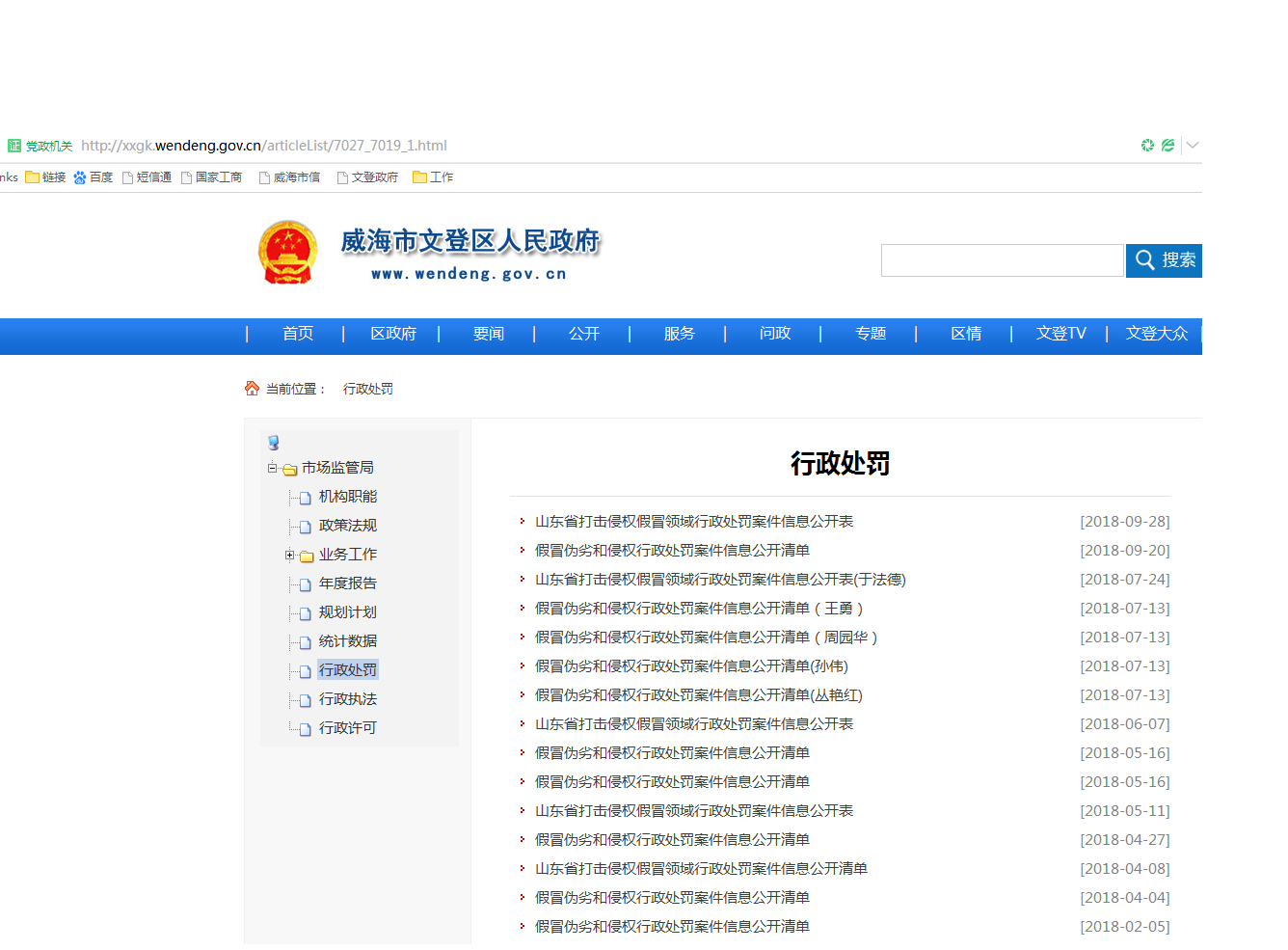This screenshot has width=1288, height=950.
Task: Select 行政执法 in the sidebar tree
Action: [347, 699]
